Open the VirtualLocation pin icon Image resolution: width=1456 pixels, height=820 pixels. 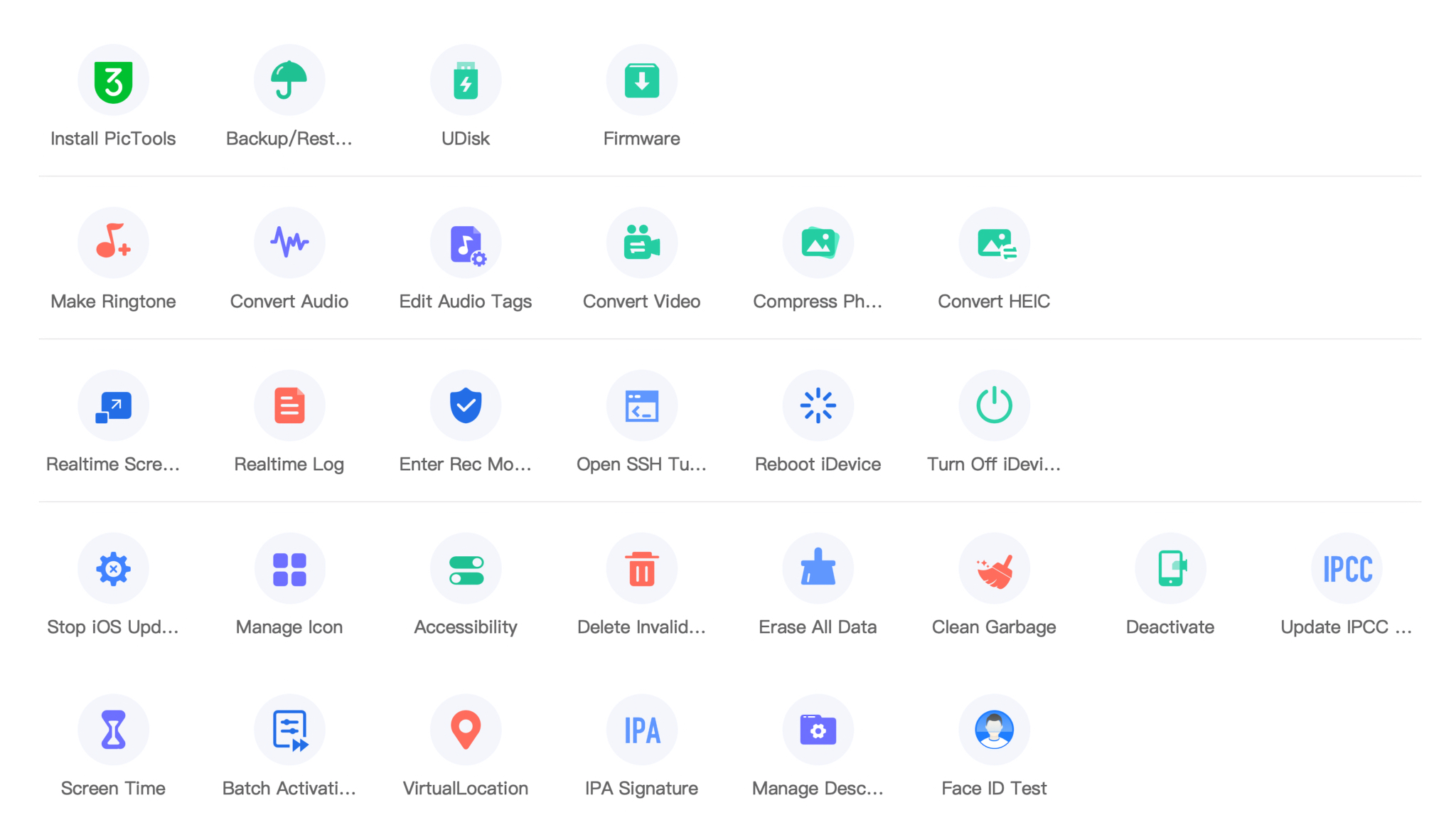pyautogui.click(x=466, y=730)
